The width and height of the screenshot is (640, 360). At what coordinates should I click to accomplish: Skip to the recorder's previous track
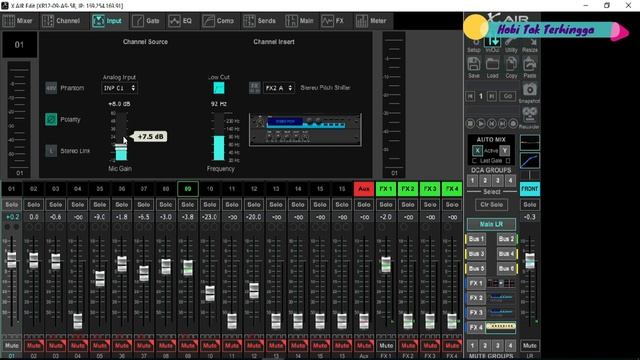tap(492, 123)
